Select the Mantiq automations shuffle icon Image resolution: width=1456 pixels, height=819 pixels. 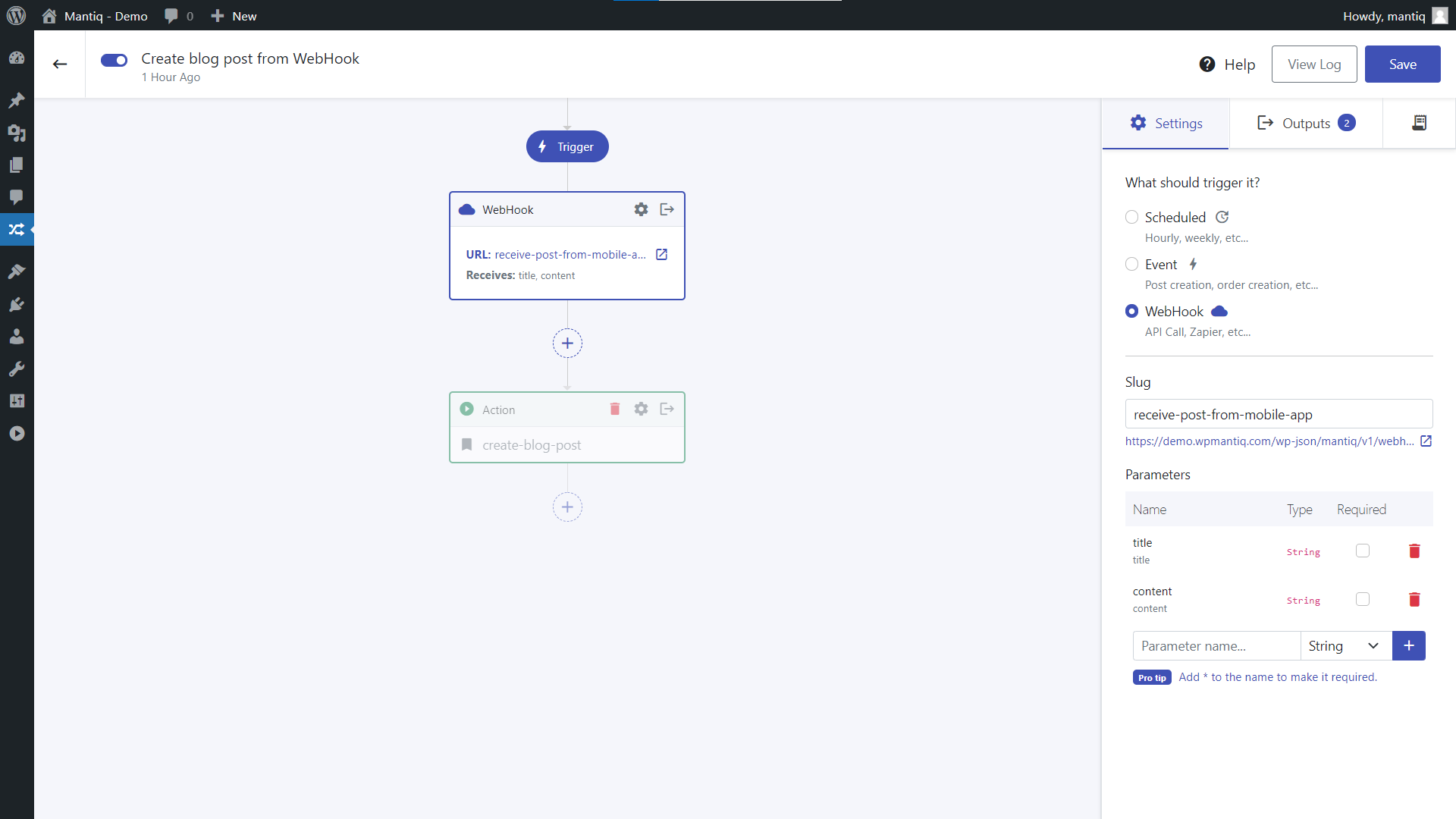(x=17, y=229)
